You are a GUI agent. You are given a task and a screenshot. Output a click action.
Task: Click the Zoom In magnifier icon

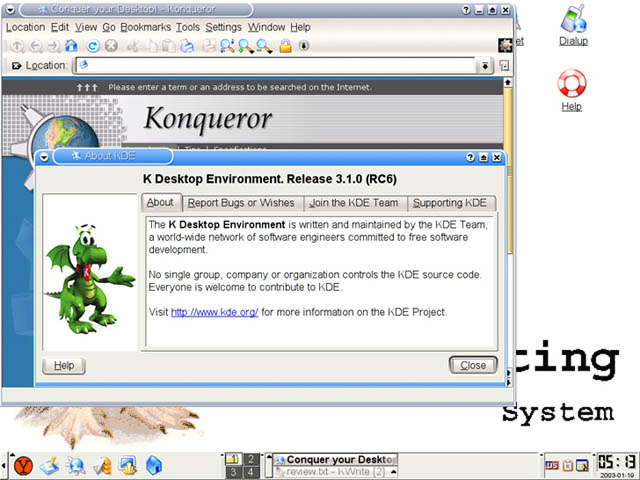coord(246,46)
